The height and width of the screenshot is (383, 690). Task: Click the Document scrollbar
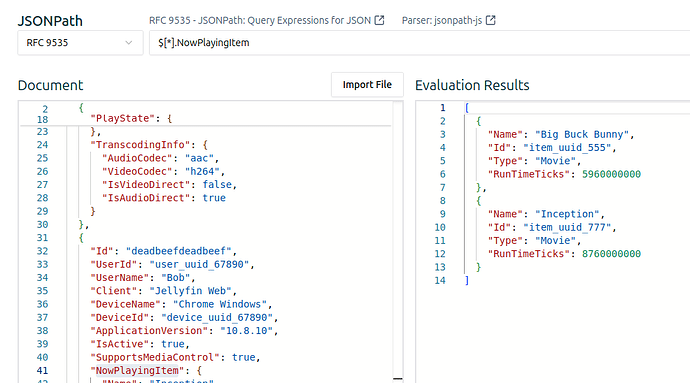(398, 241)
